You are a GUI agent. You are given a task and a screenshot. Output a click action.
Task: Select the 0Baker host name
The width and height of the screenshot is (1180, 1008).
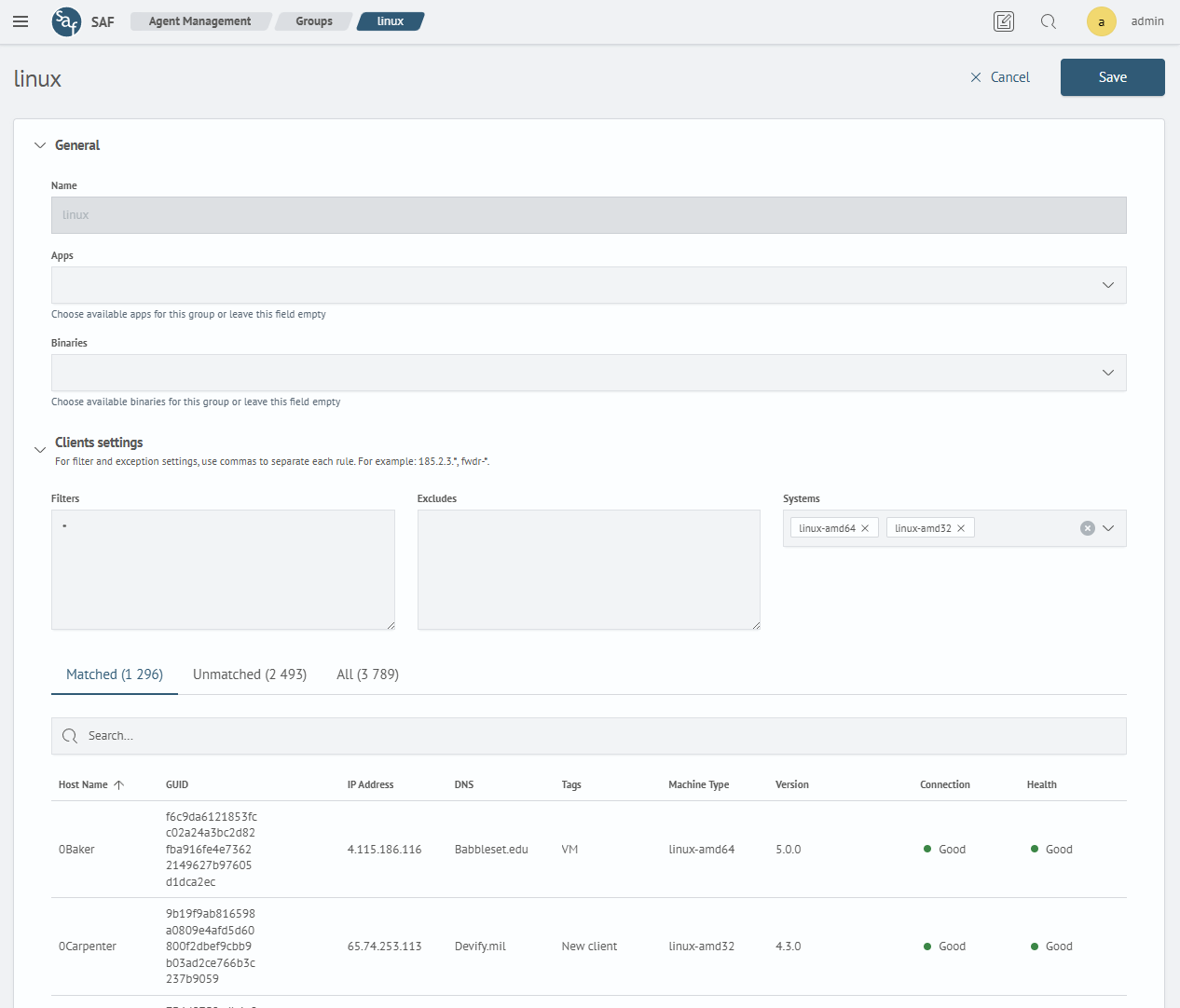[76, 850]
